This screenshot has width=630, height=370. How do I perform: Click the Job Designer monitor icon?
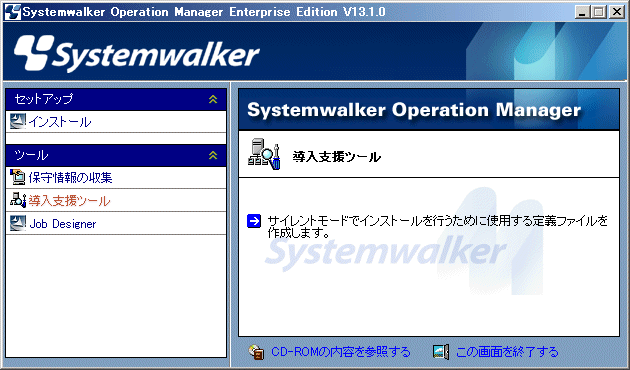(x=18, y=223)
